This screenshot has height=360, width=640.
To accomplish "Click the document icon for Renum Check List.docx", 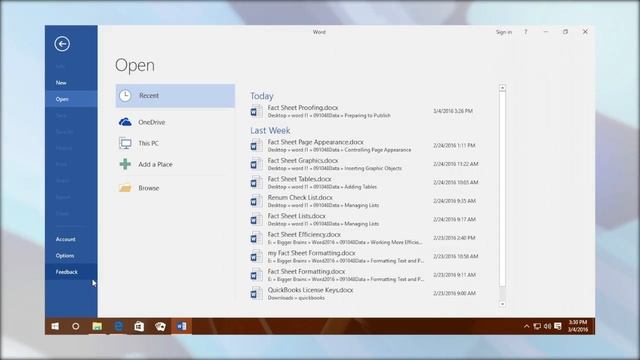I will pos(256,201).
